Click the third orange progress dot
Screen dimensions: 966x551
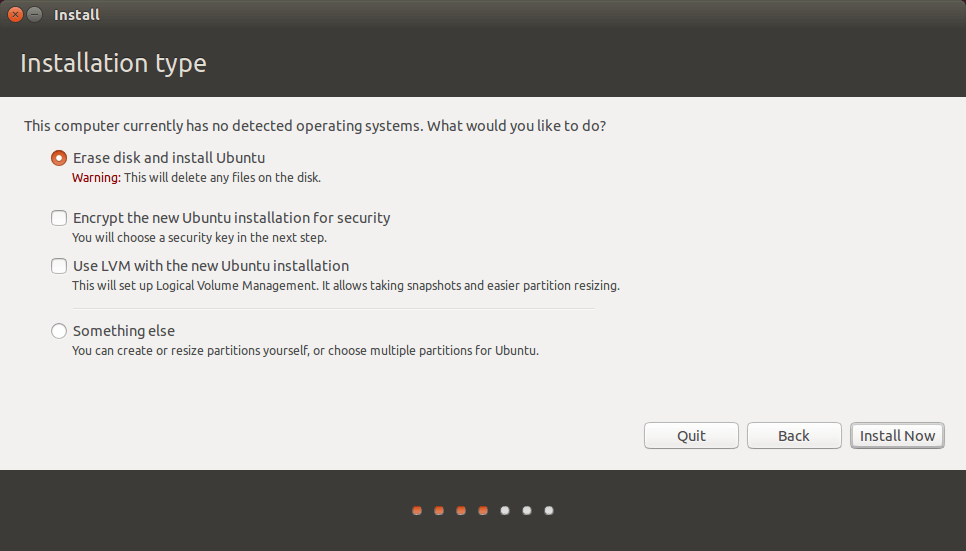461,510
